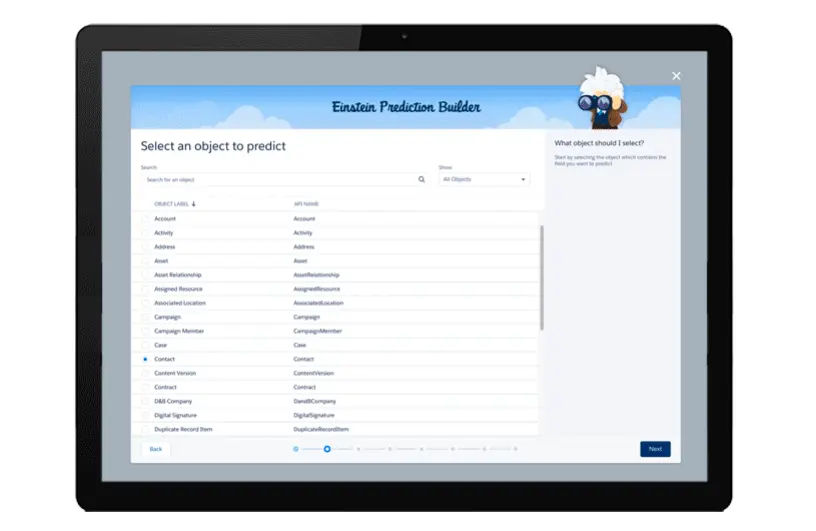Select the Associated Location radio button
Image resolution: width=816 pixels, height=531 pixels.
(x=145, y=303)
